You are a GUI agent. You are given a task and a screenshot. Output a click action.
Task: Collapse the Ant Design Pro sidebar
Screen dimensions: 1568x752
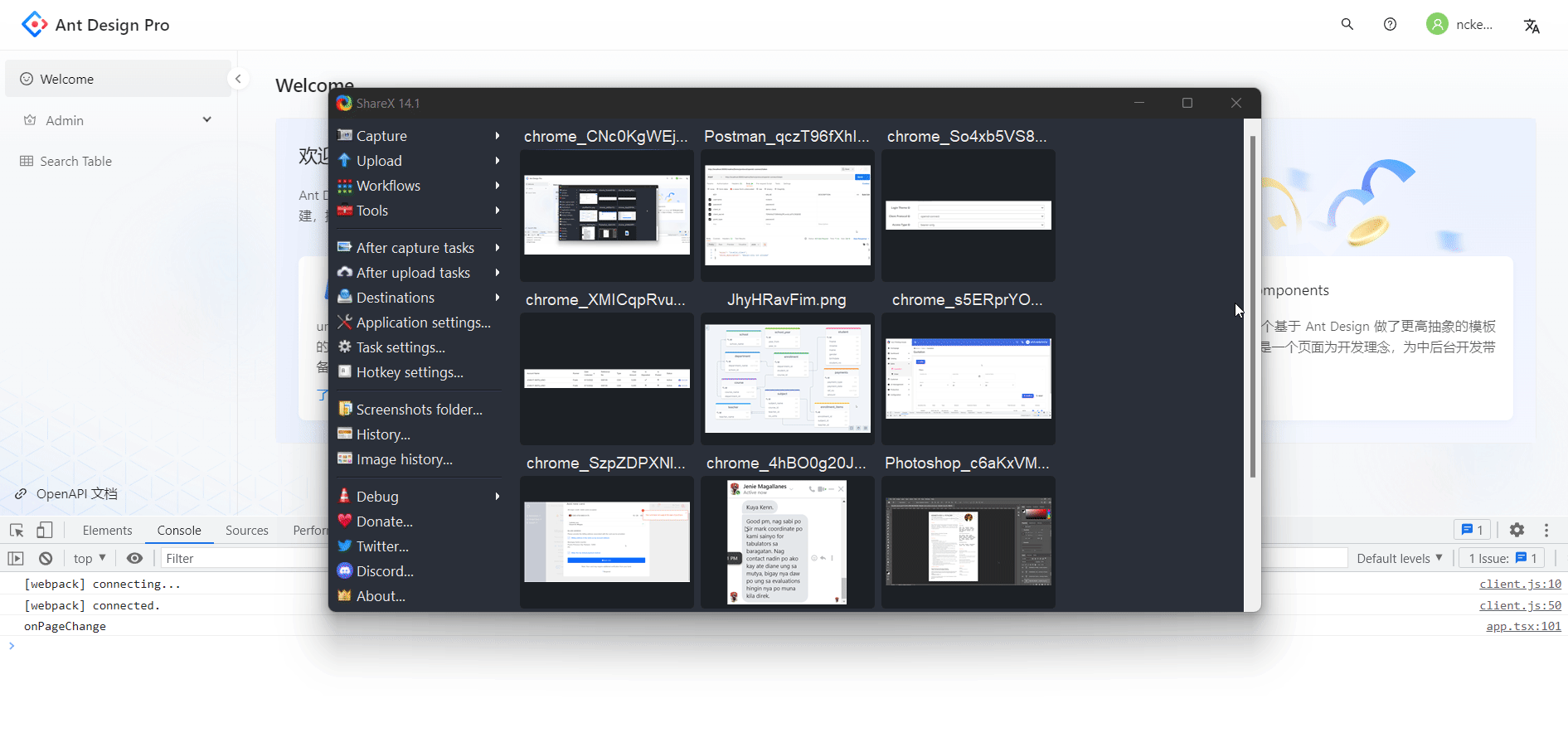238,79
